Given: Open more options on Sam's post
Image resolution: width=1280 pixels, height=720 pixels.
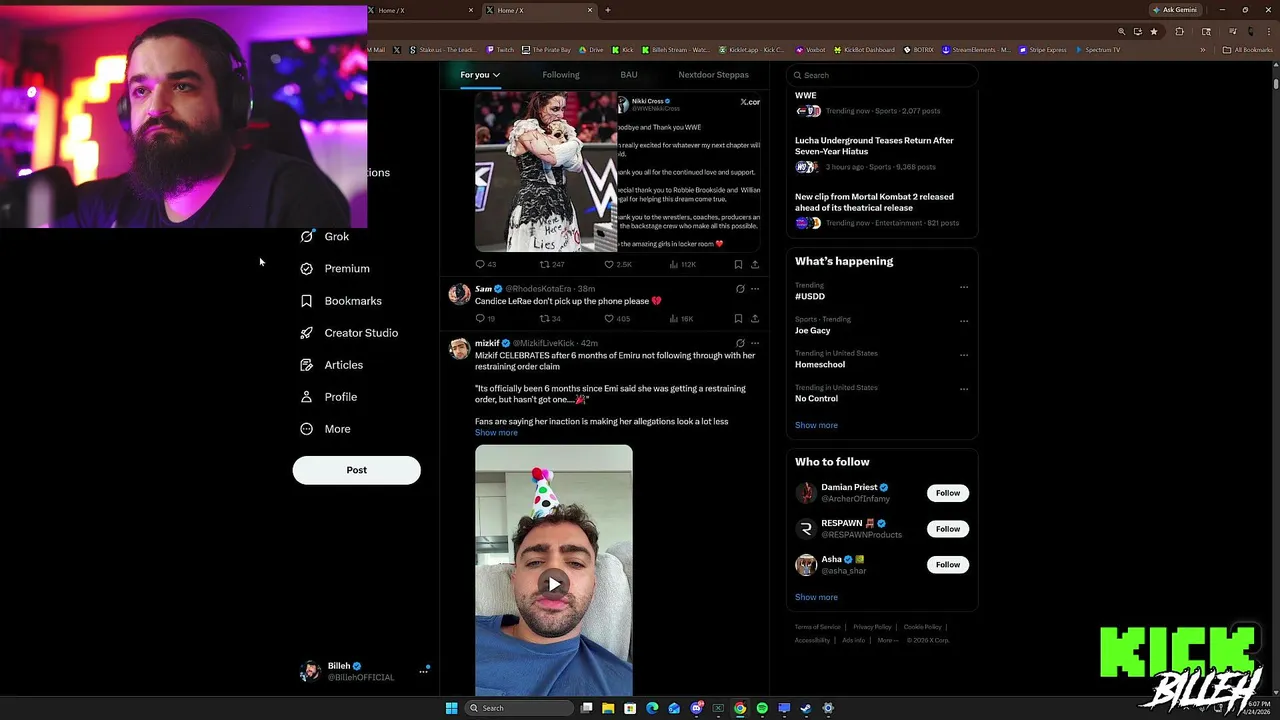Looking at the screenshot, I should (755, 289).
